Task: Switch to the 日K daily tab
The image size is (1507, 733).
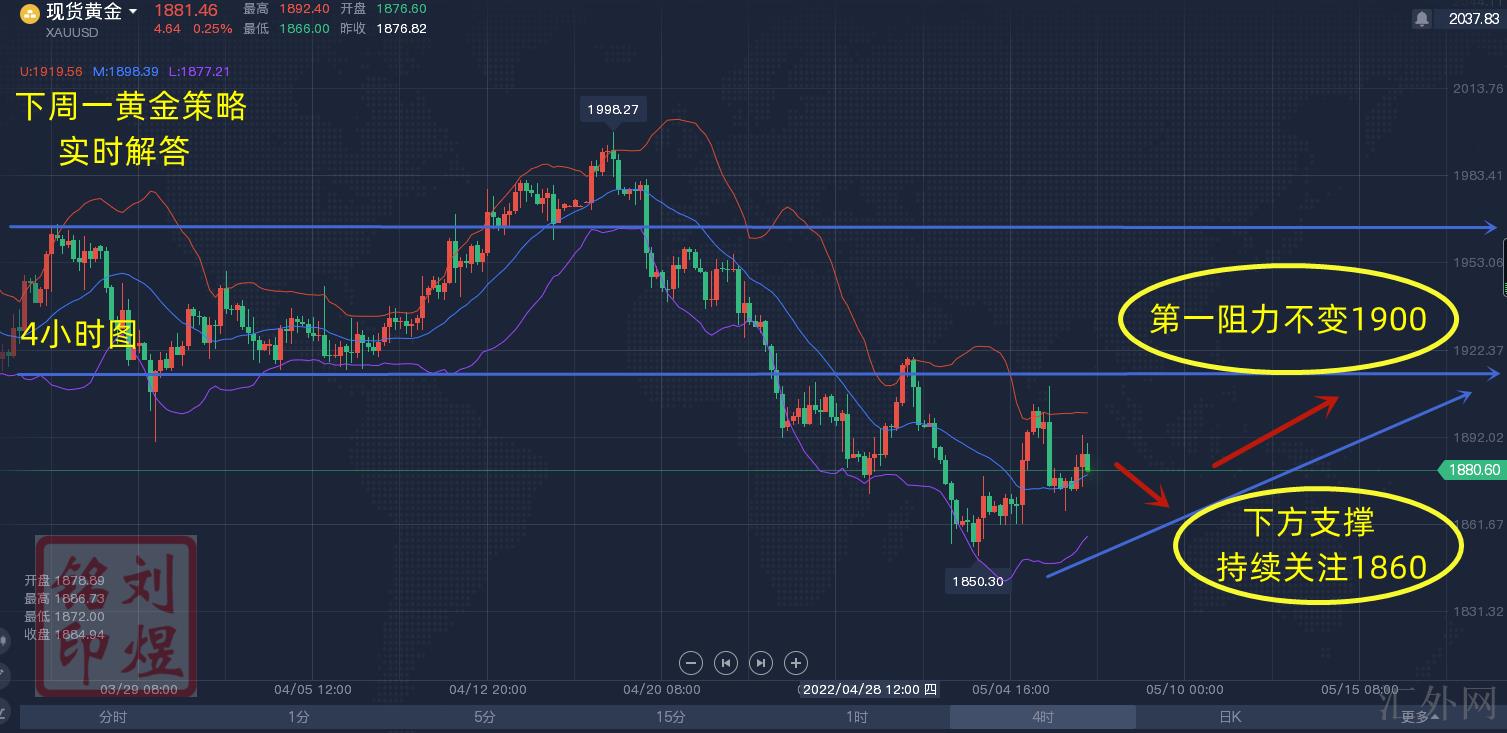Action: click(1229, 716)
